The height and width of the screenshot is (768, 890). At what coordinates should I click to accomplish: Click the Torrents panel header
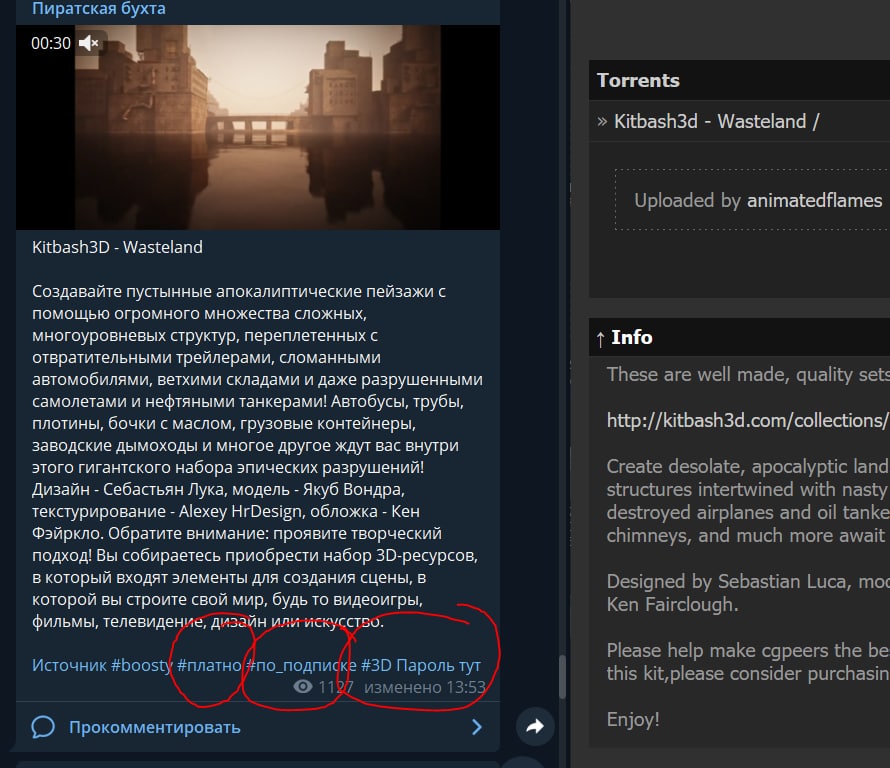click(739, 80)
